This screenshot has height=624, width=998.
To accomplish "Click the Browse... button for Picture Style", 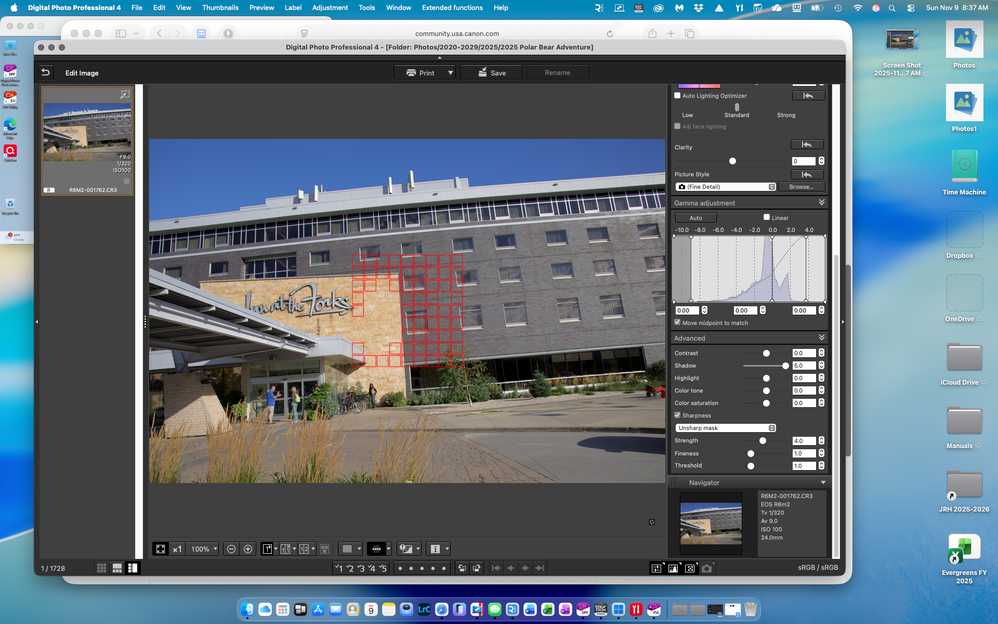I will [x=801, y=187].
